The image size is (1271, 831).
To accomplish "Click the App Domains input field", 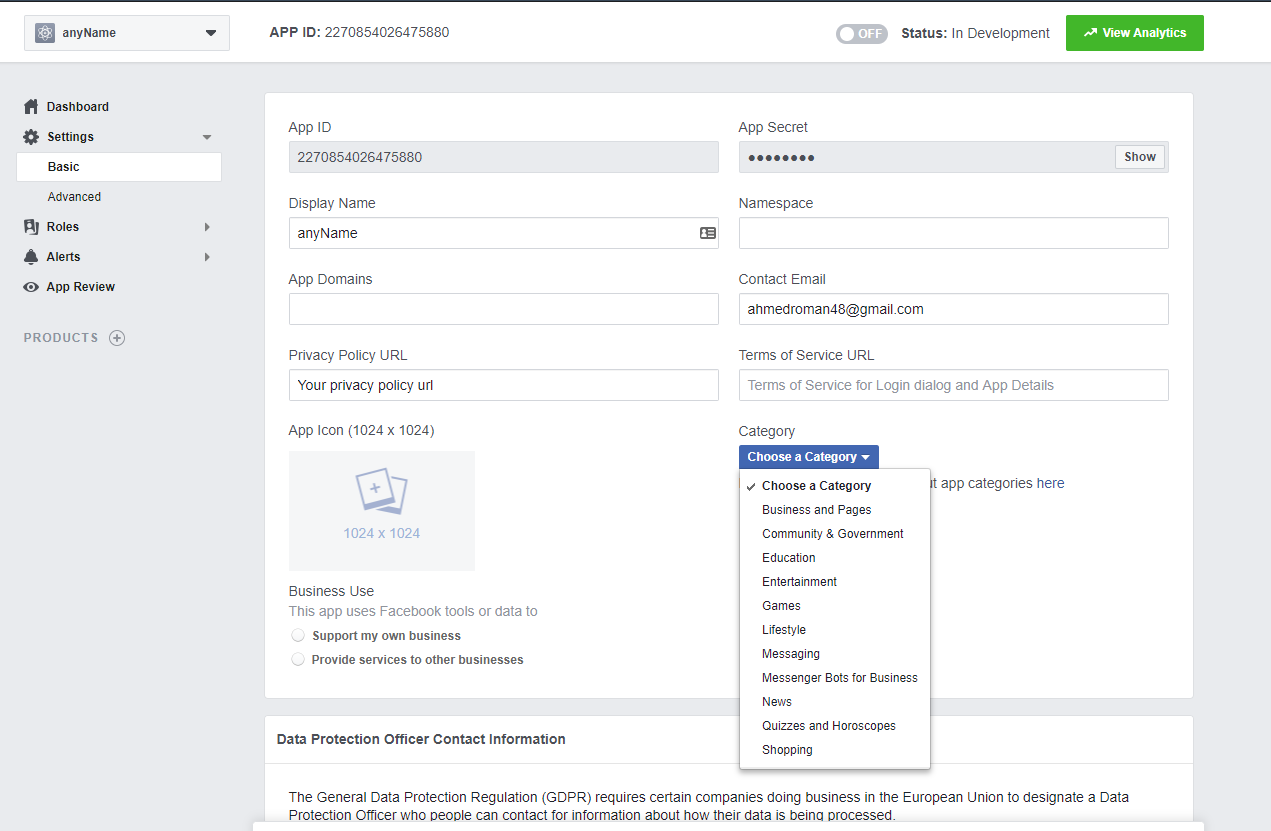I will tap(503, 309).
